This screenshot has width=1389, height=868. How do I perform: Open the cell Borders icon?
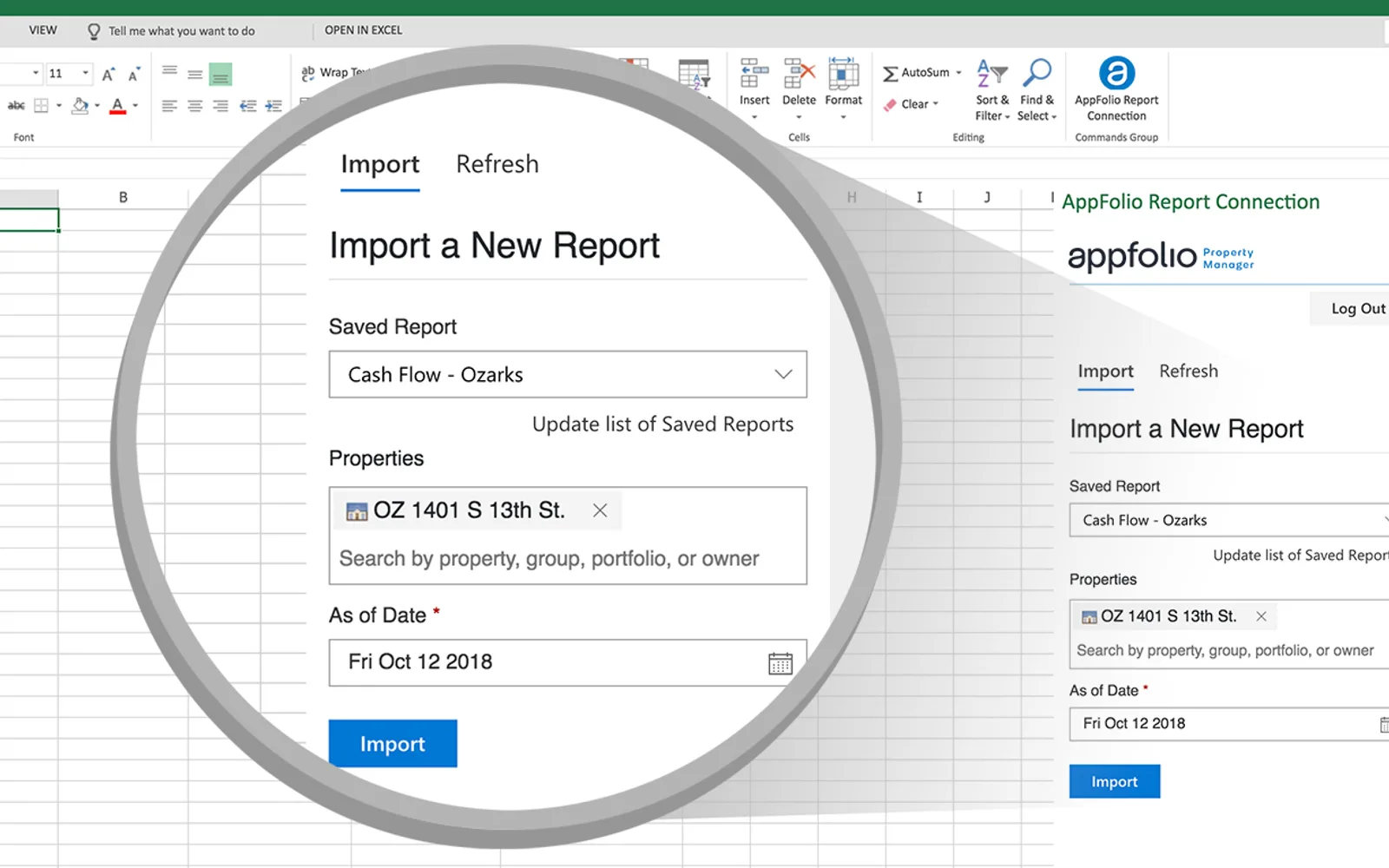(x=41, y=106)
